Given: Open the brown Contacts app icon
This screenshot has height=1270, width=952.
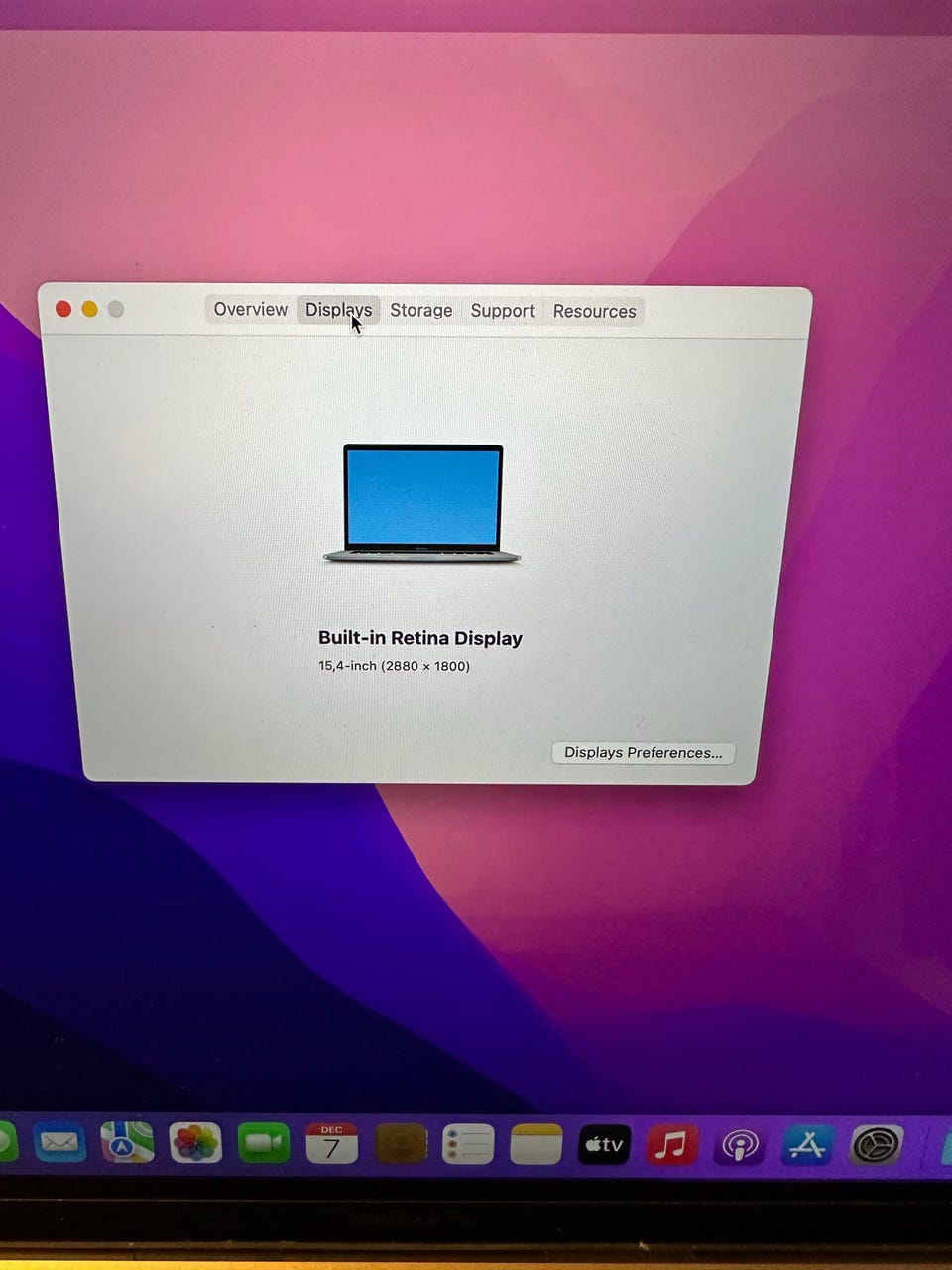Looking at the screenshot, I should [401, 1143].
